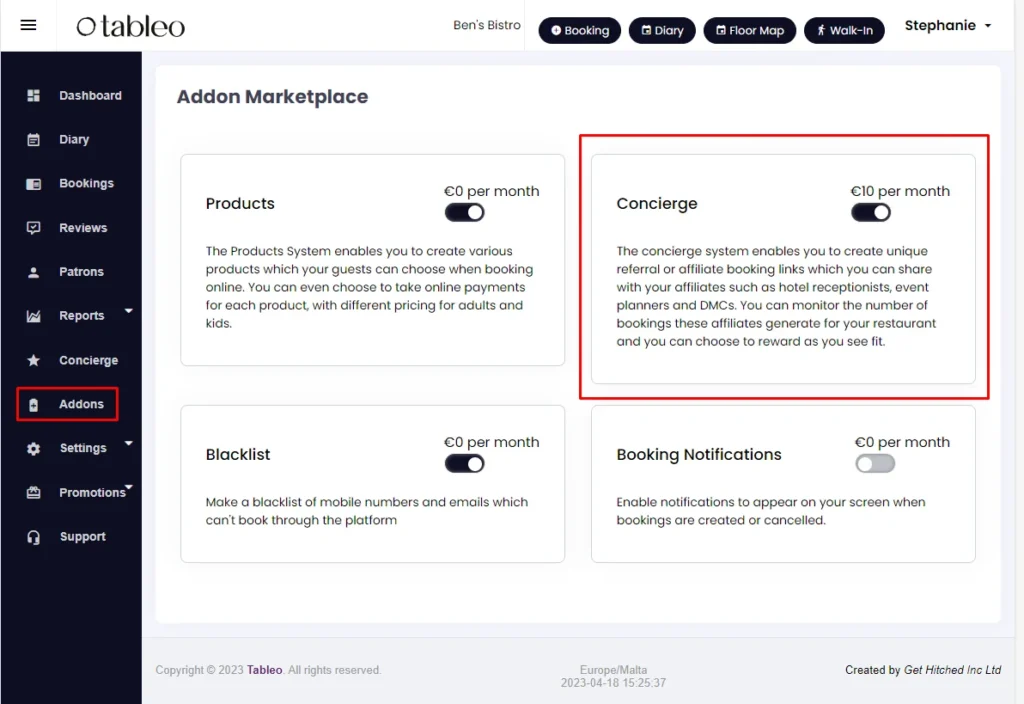This screenshot has width=1024, height=704.
Task: Click the Concierge star icon
Action: pos(33,360)
